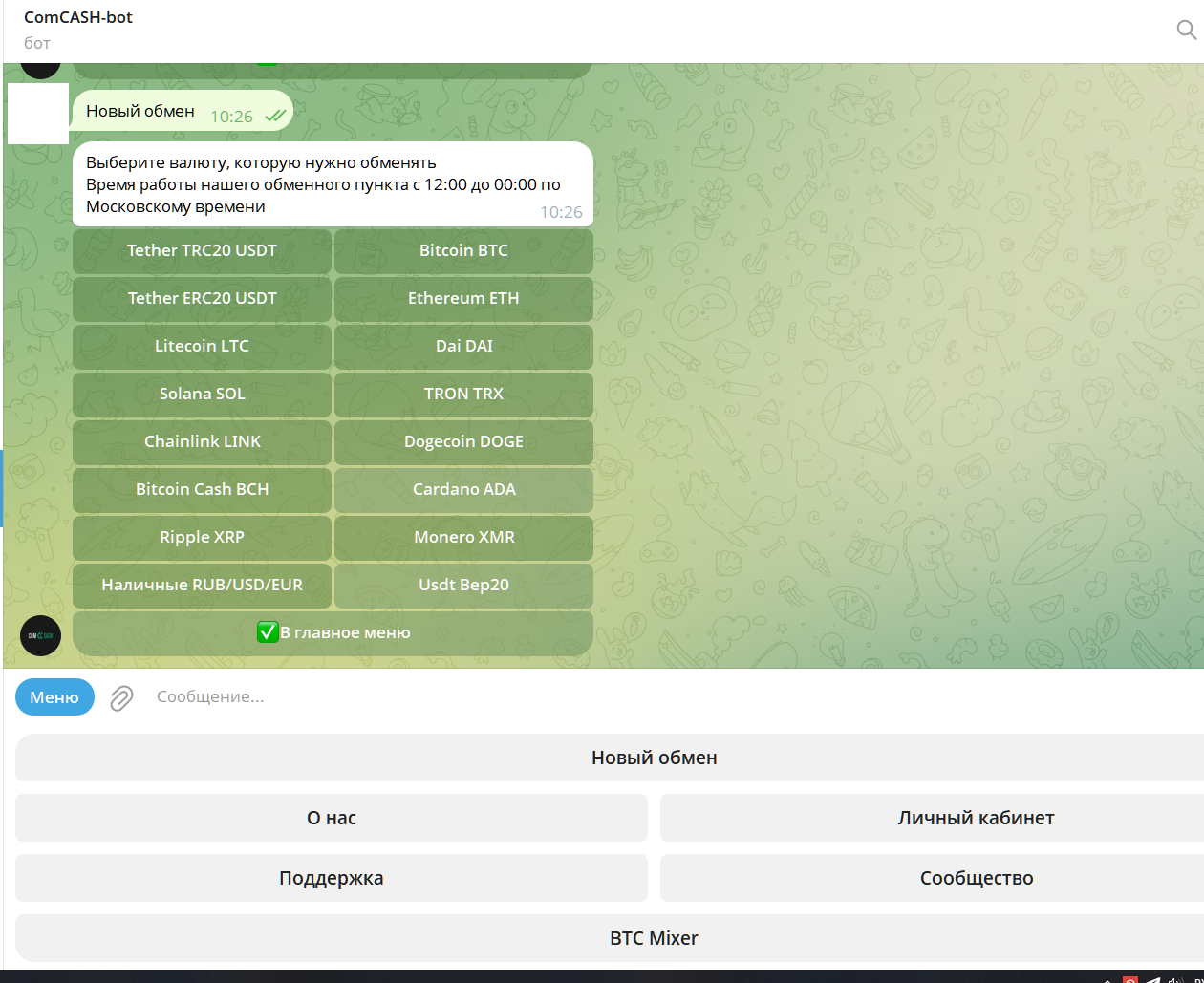
Task: Choose Bitcoin BTC for exchange
Action: 463,251
